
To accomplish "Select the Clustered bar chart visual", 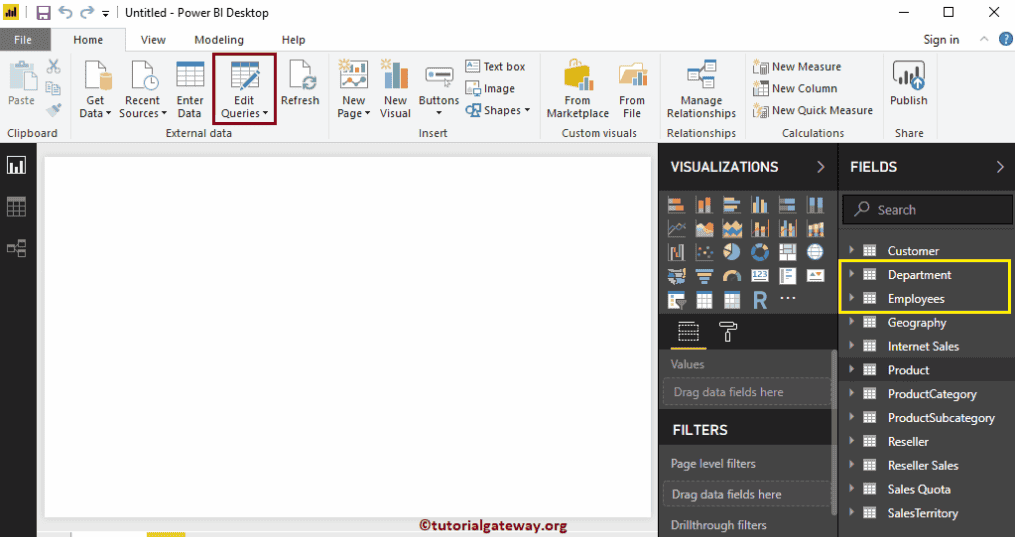I will click(732, 206).
